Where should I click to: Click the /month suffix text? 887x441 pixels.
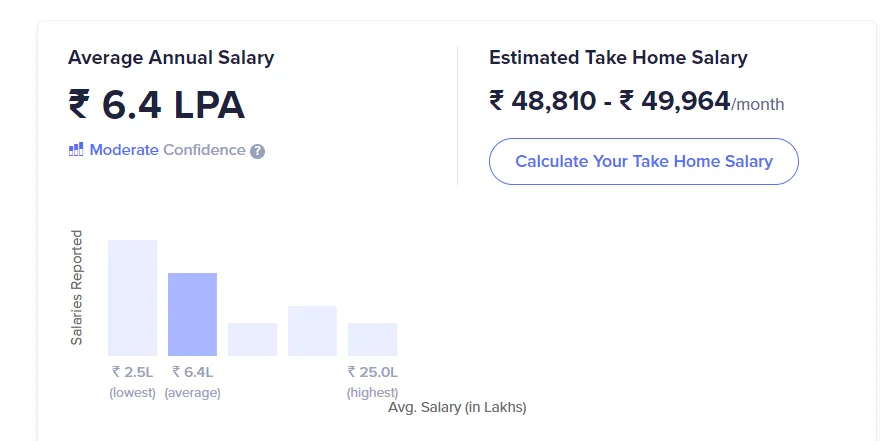tap(758, 104)
